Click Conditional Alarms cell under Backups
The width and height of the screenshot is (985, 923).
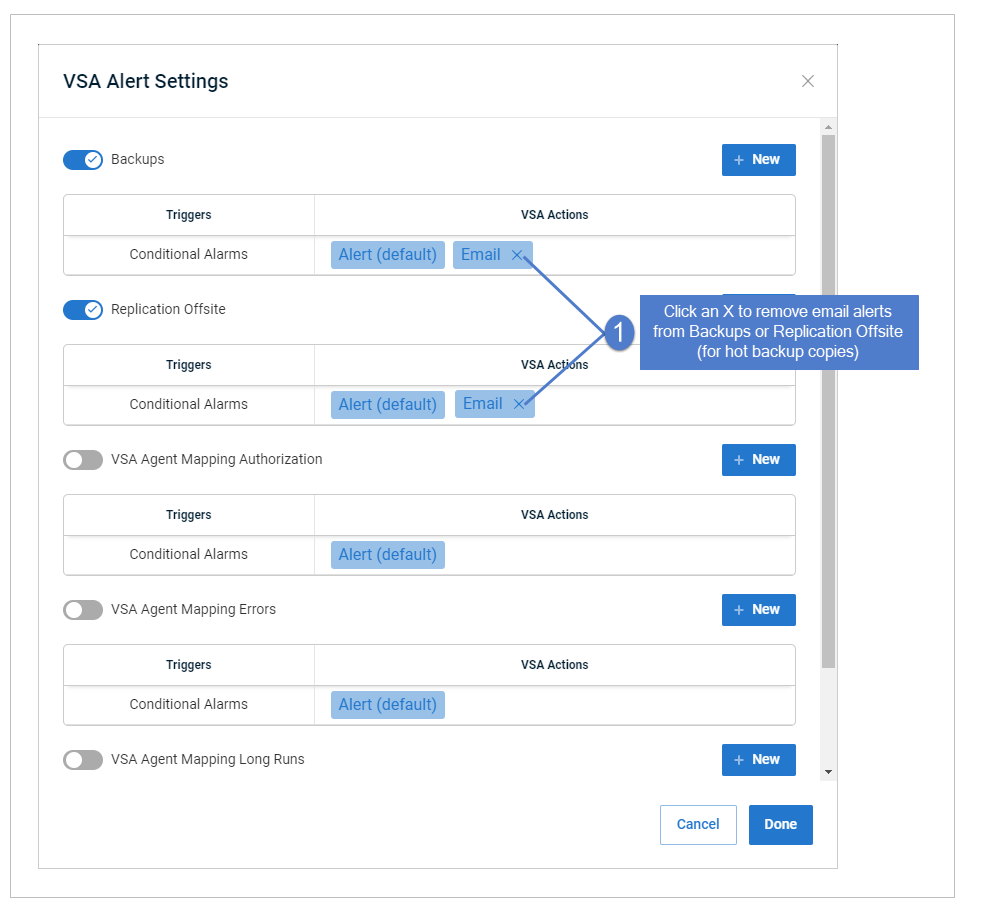click(x=188, y=254)
